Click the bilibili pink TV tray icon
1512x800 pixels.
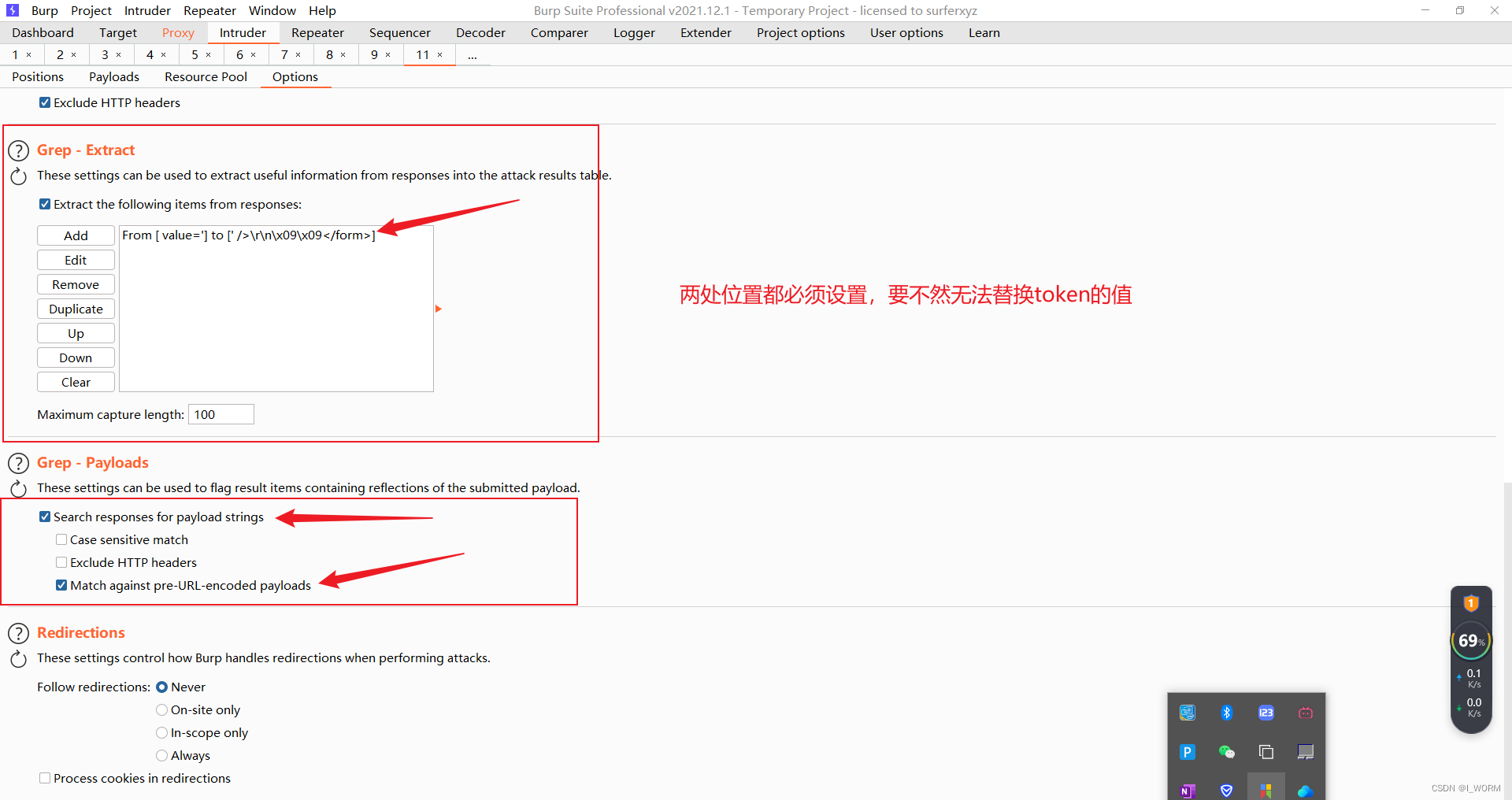1305,713
